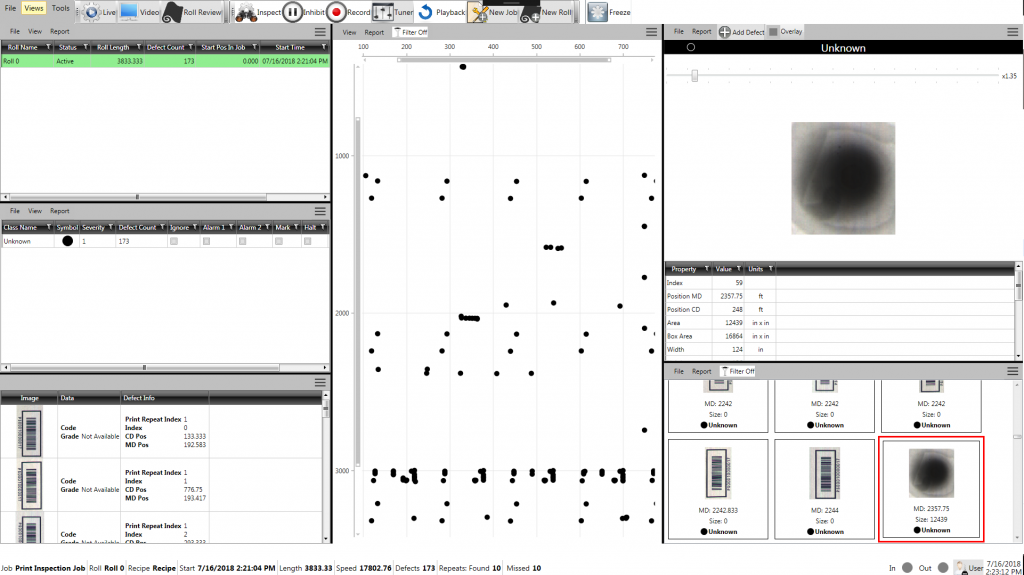Start recording with the Record icon

[336, 12]
